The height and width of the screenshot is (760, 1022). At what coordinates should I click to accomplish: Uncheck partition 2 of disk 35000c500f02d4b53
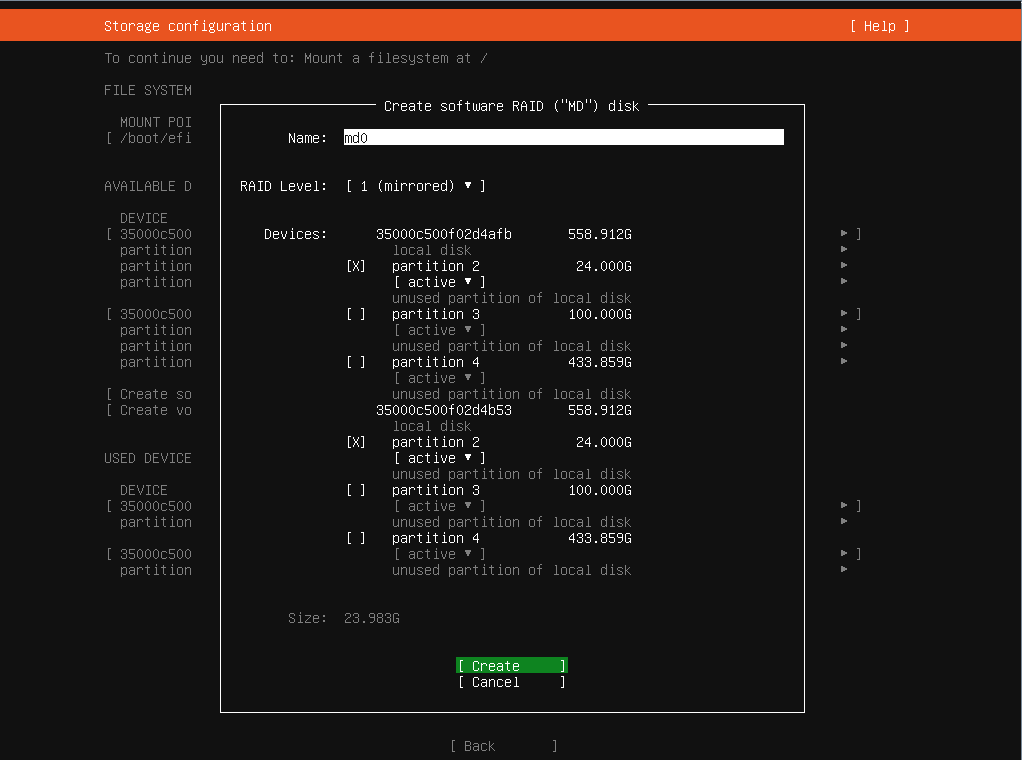coord(355,442)
